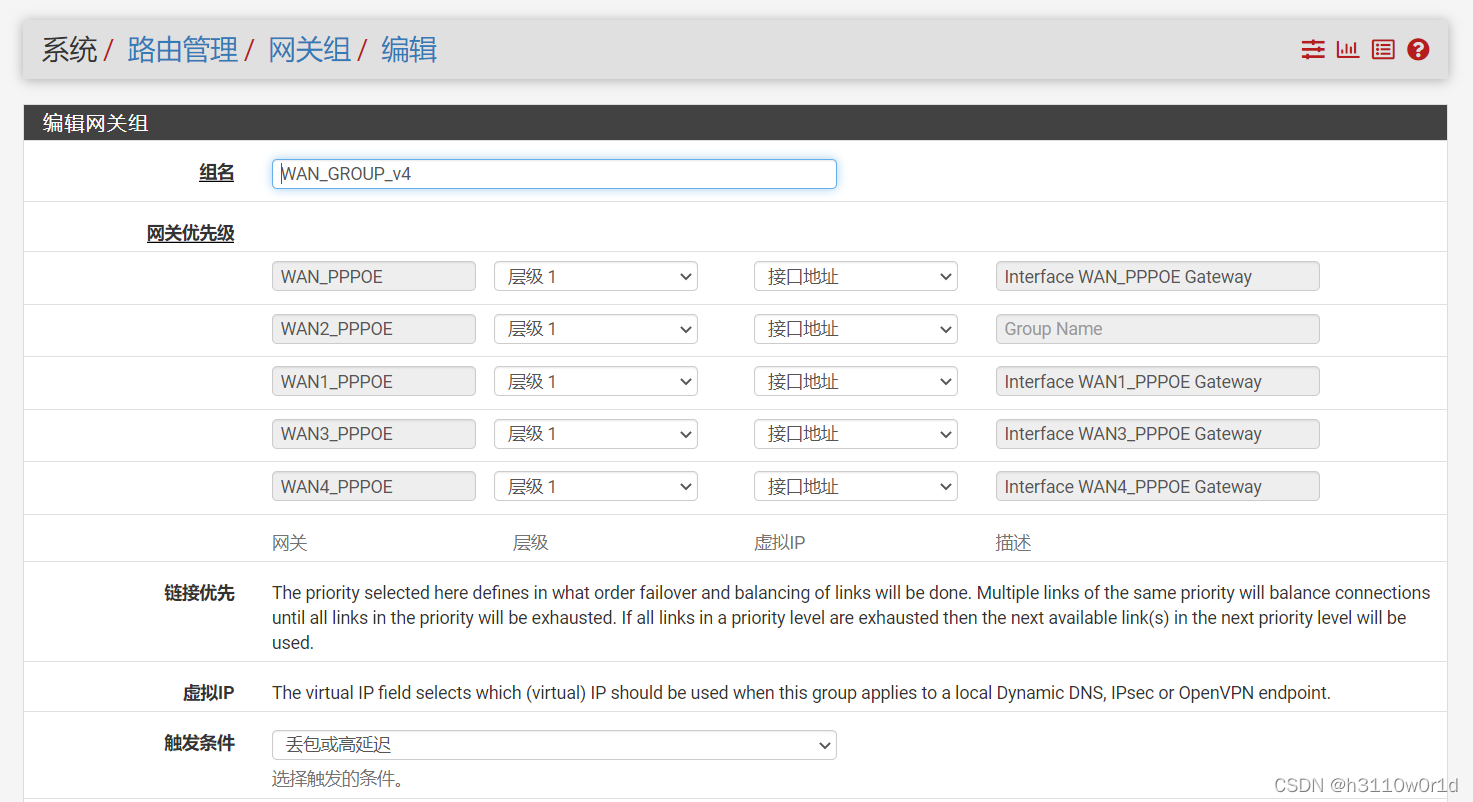Click the 网关优先级 label
This screenshot has height=802, width=1473.
(191, 234)
